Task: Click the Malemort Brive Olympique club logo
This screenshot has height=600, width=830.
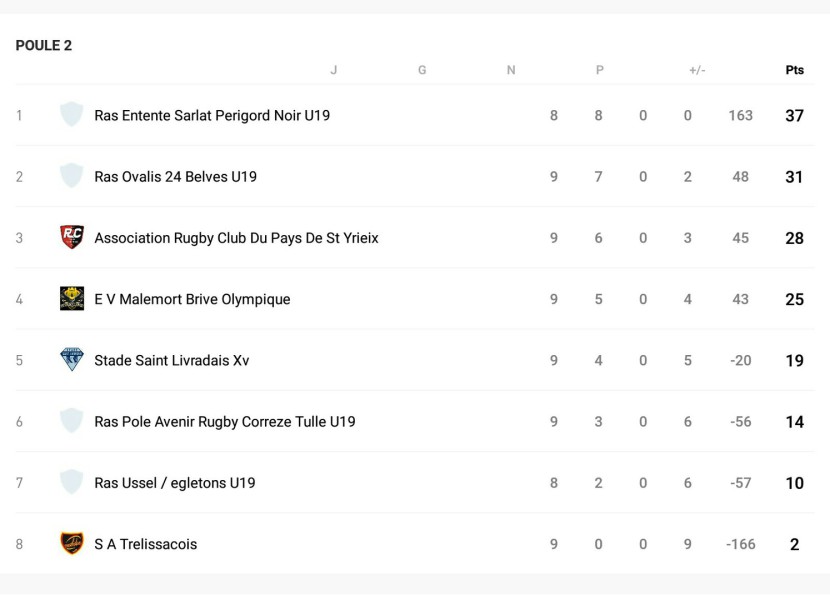Action: point(72,299)
